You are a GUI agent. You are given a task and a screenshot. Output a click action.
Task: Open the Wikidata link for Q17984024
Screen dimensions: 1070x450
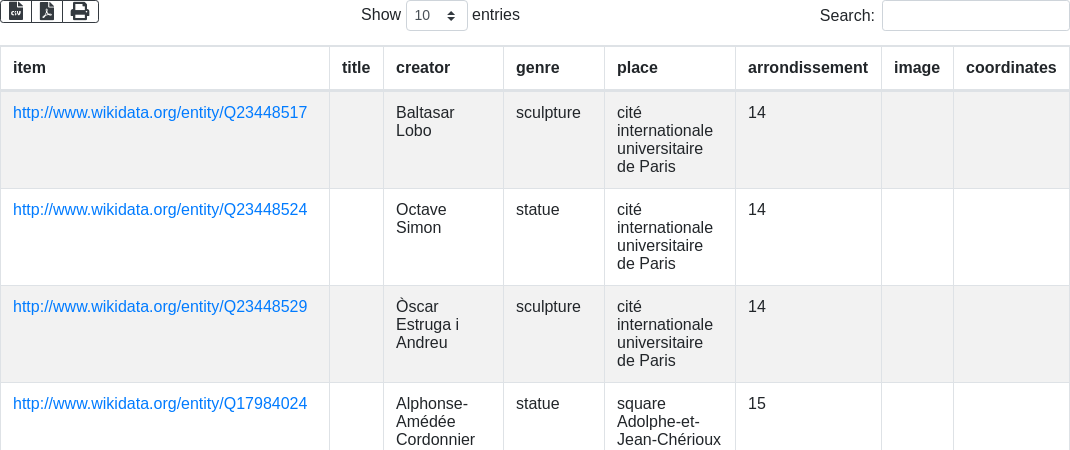160,404
